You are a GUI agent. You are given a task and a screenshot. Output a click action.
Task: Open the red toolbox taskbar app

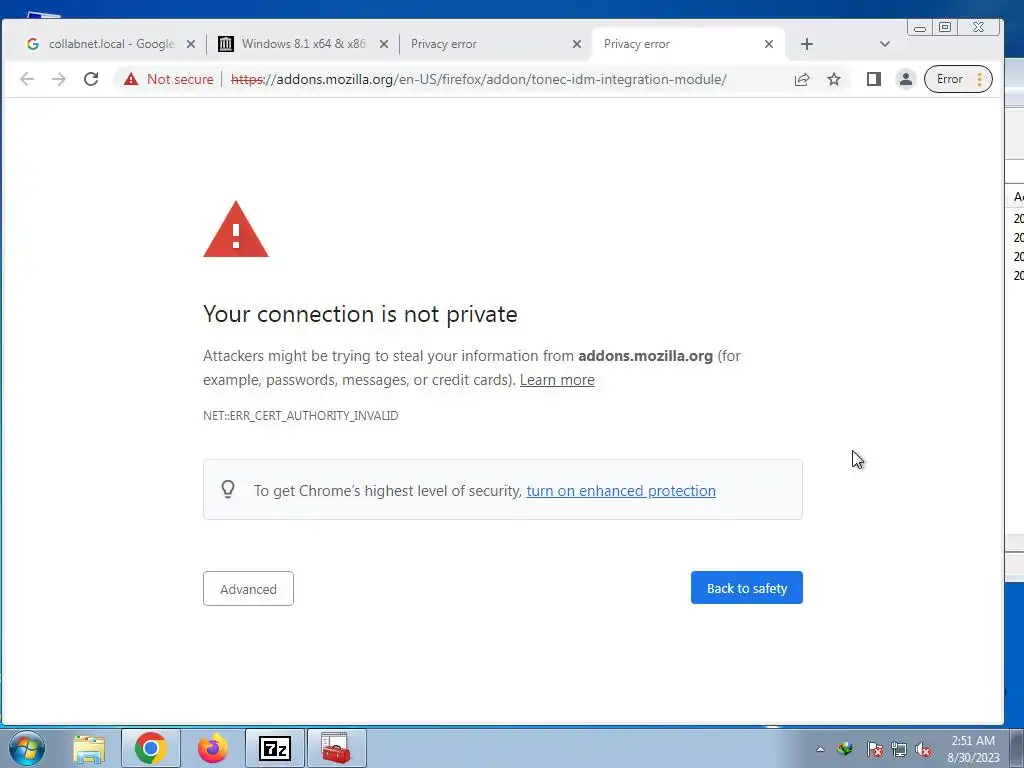(x=336, y=748)
